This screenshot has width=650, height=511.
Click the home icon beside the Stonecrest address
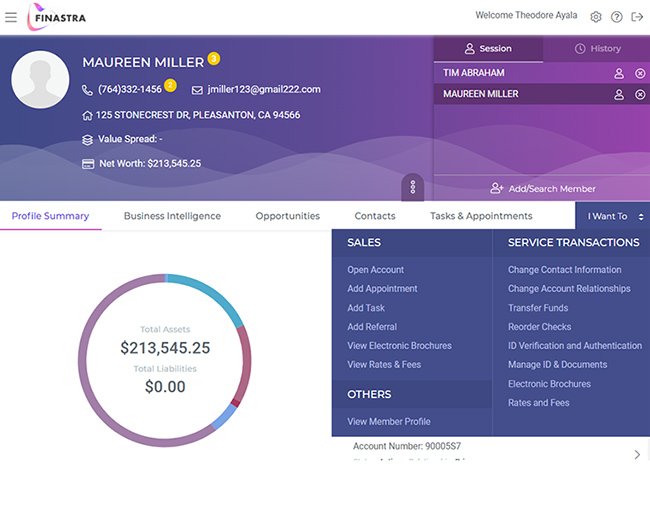point(87,116)
